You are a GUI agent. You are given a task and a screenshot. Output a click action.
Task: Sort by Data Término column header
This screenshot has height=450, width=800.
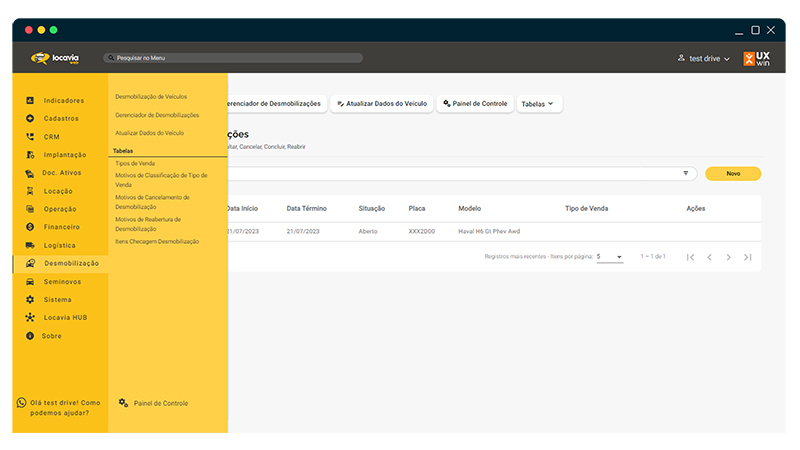coord(307,208)
